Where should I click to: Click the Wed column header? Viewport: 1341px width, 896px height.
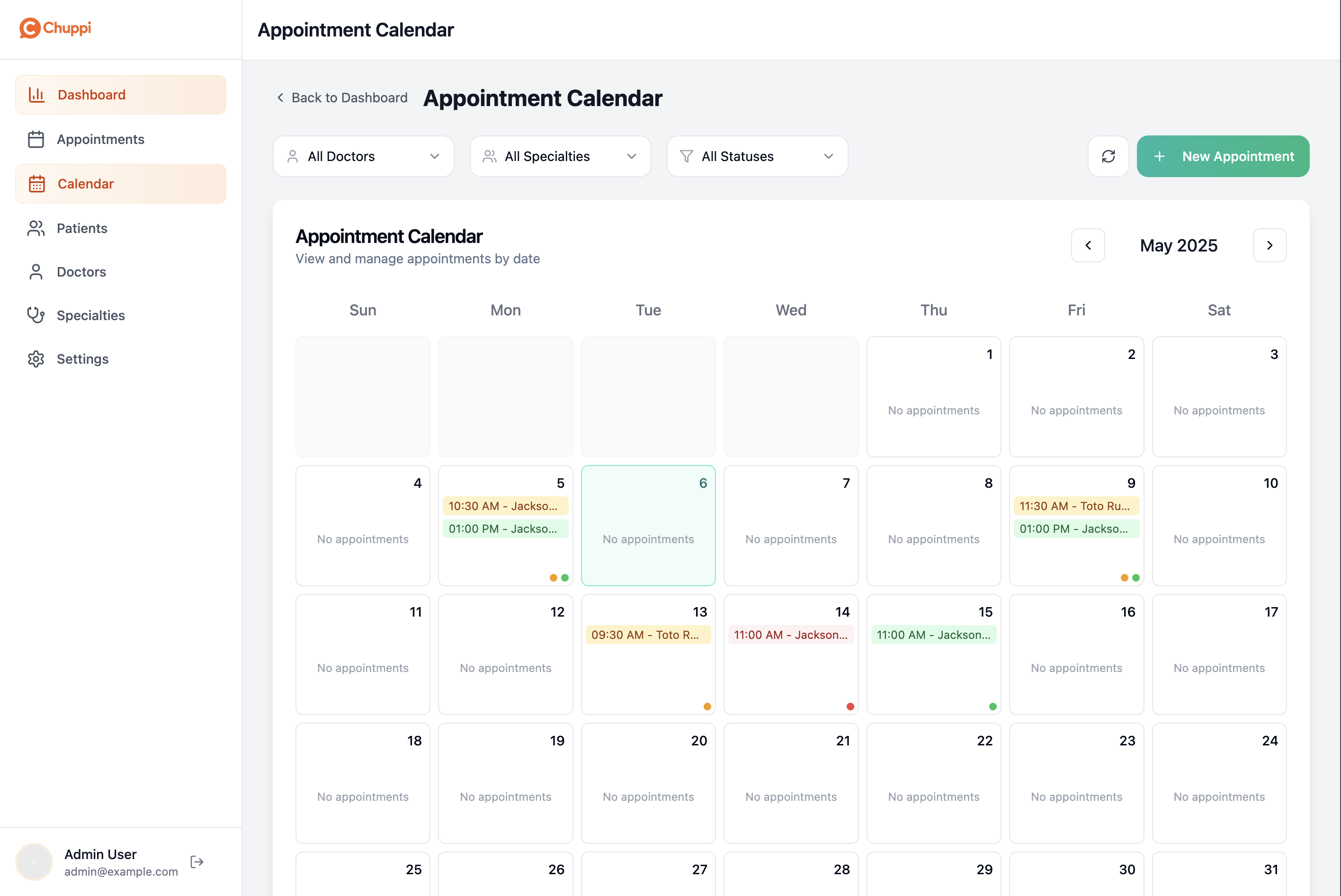tap(791, 310)
